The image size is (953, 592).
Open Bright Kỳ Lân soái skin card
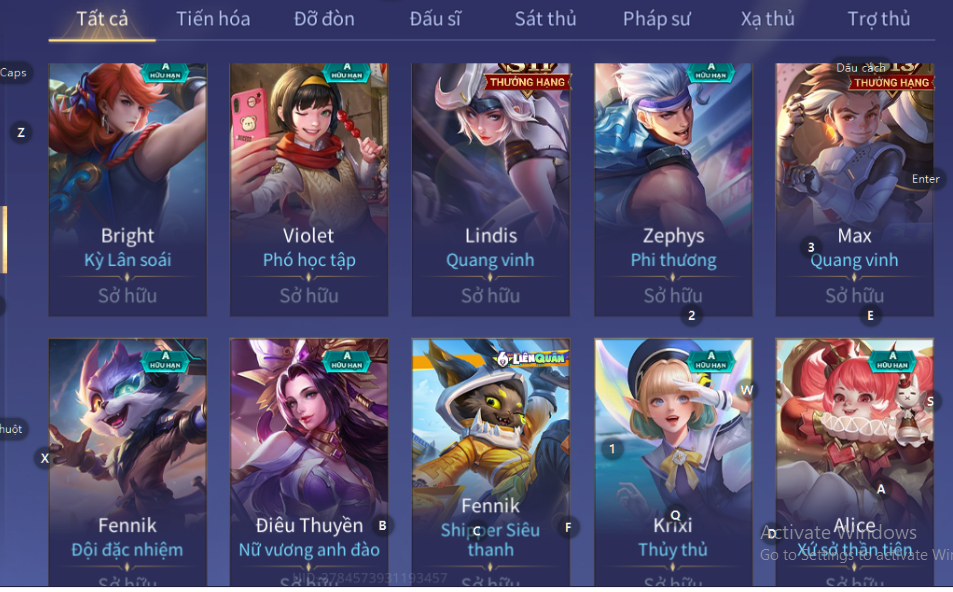pyautogui.click(x=128, y=190)
